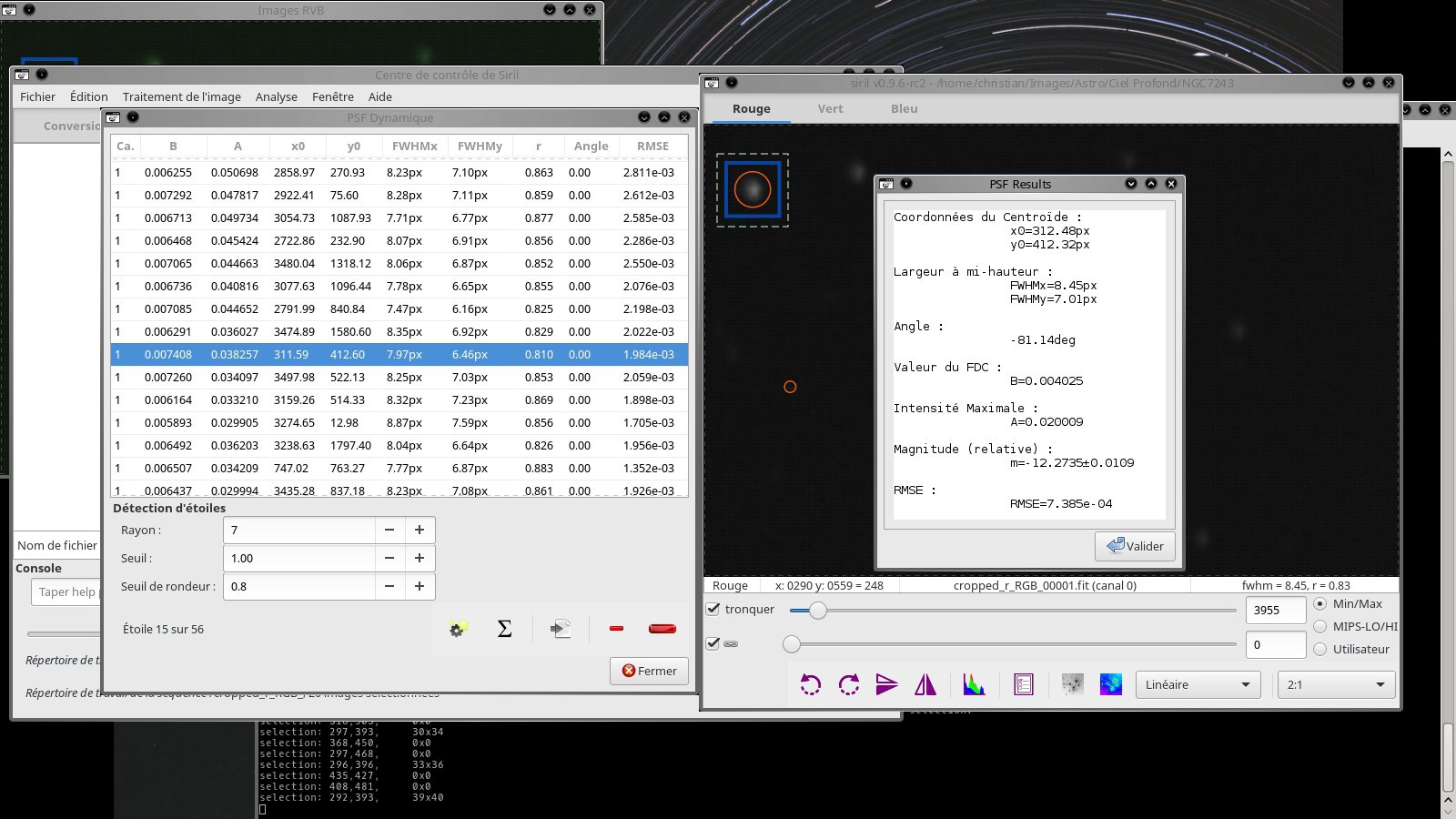Sort table by the RMSE column header

652,146
